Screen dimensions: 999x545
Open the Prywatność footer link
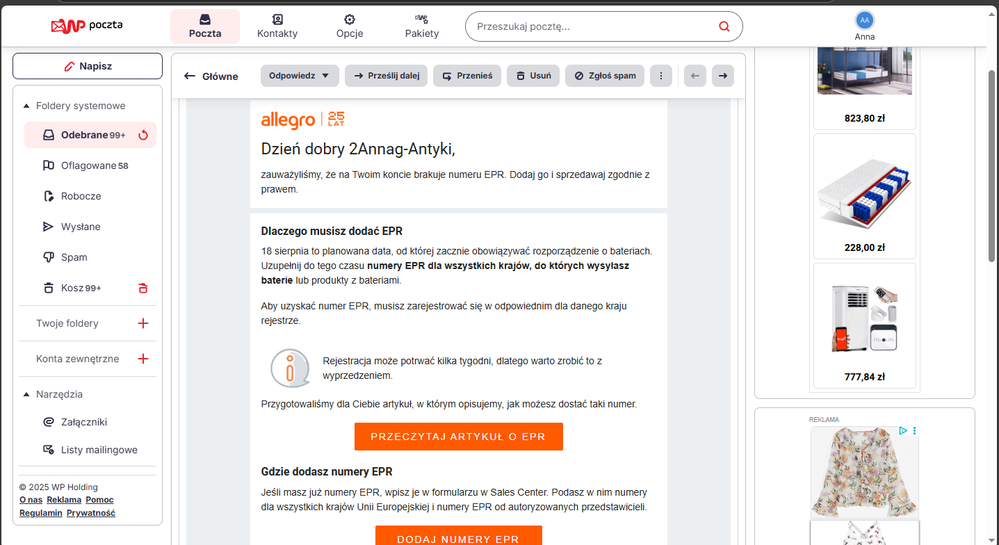coord(91,513)
